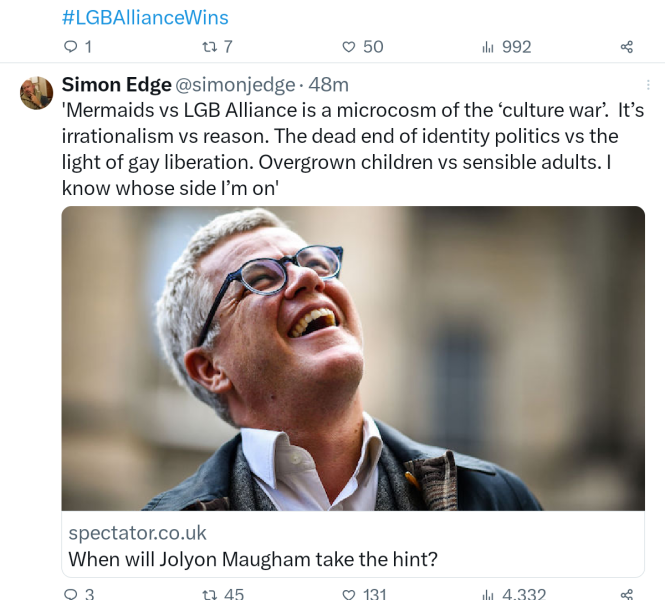The height and width of the screenshot is (600, 665).
Task: View analytics for tweet with 992 views
Action: point(488,47)
